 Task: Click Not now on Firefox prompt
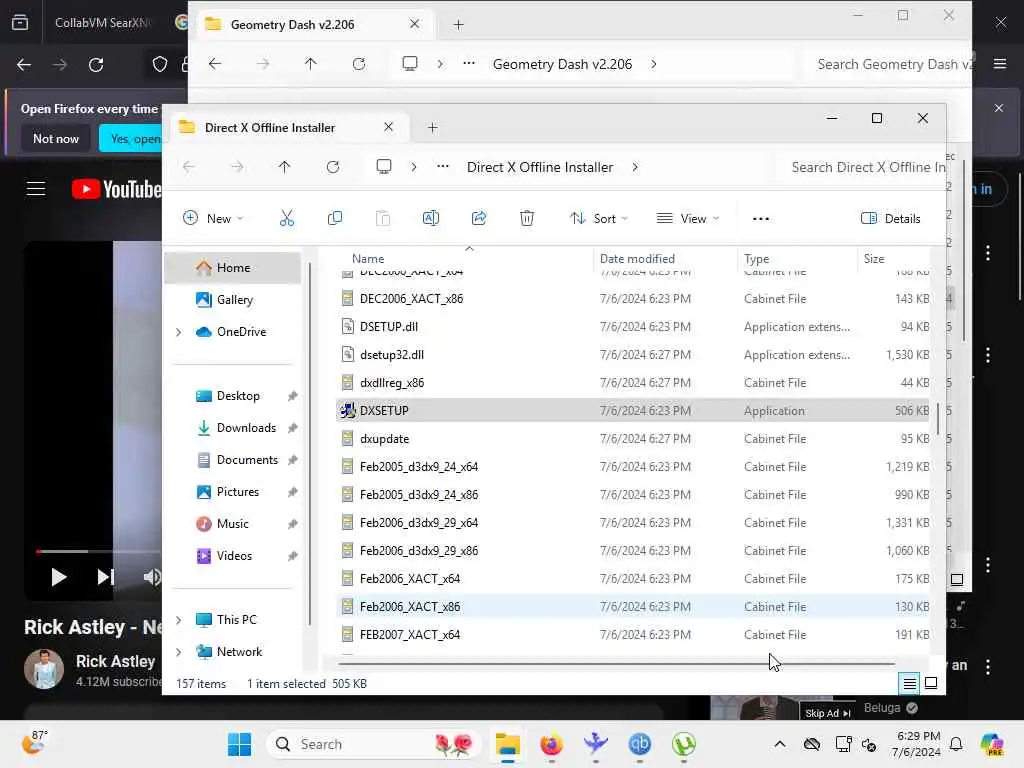coord(56,138)
